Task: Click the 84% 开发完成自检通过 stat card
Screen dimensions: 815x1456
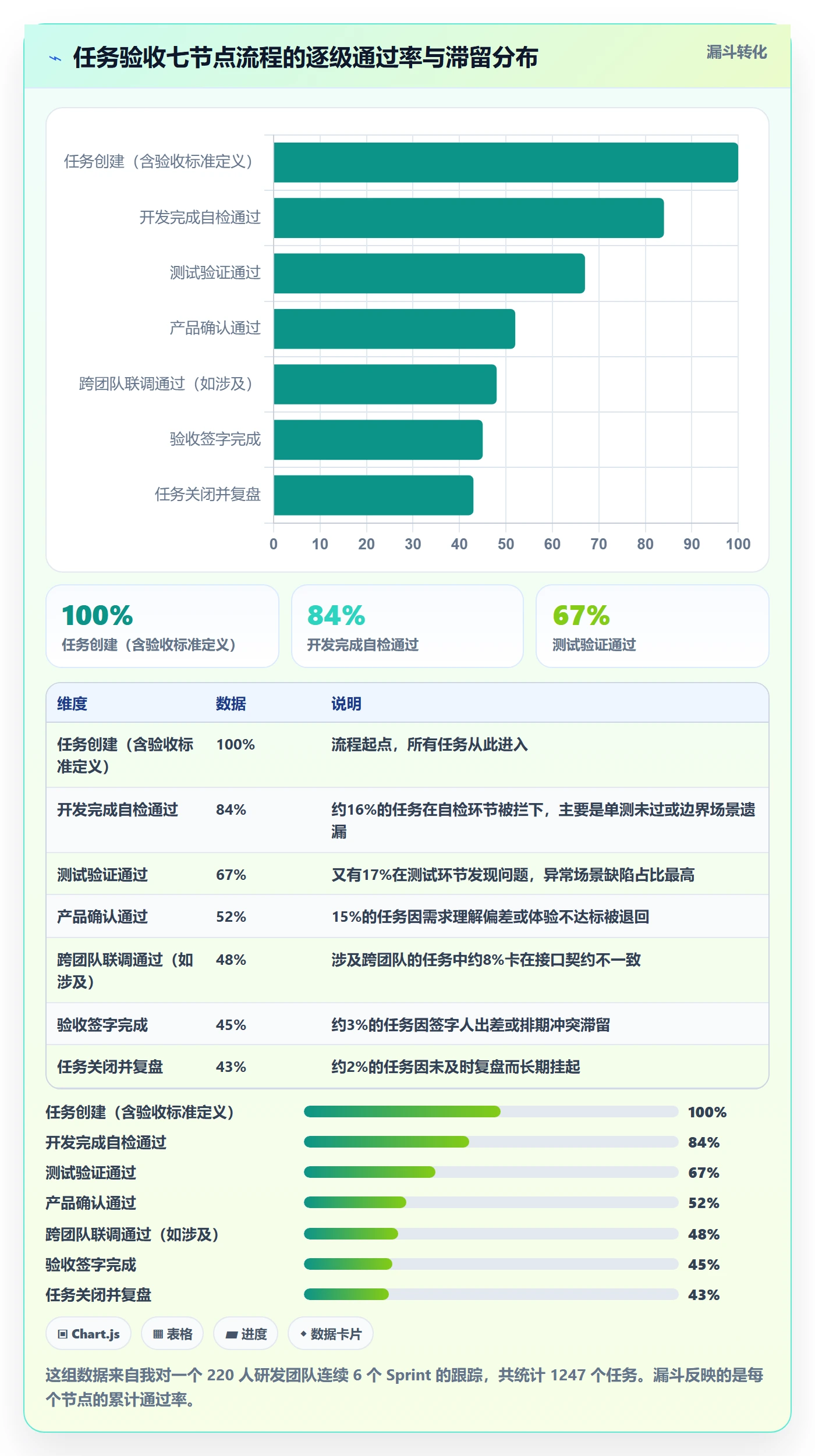Action: pos(408,626)
